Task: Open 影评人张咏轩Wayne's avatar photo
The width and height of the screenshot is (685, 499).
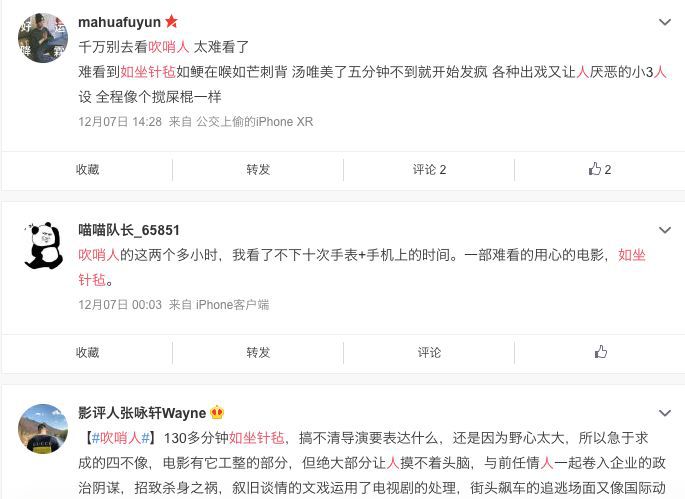Action: [x=43, y=428]
